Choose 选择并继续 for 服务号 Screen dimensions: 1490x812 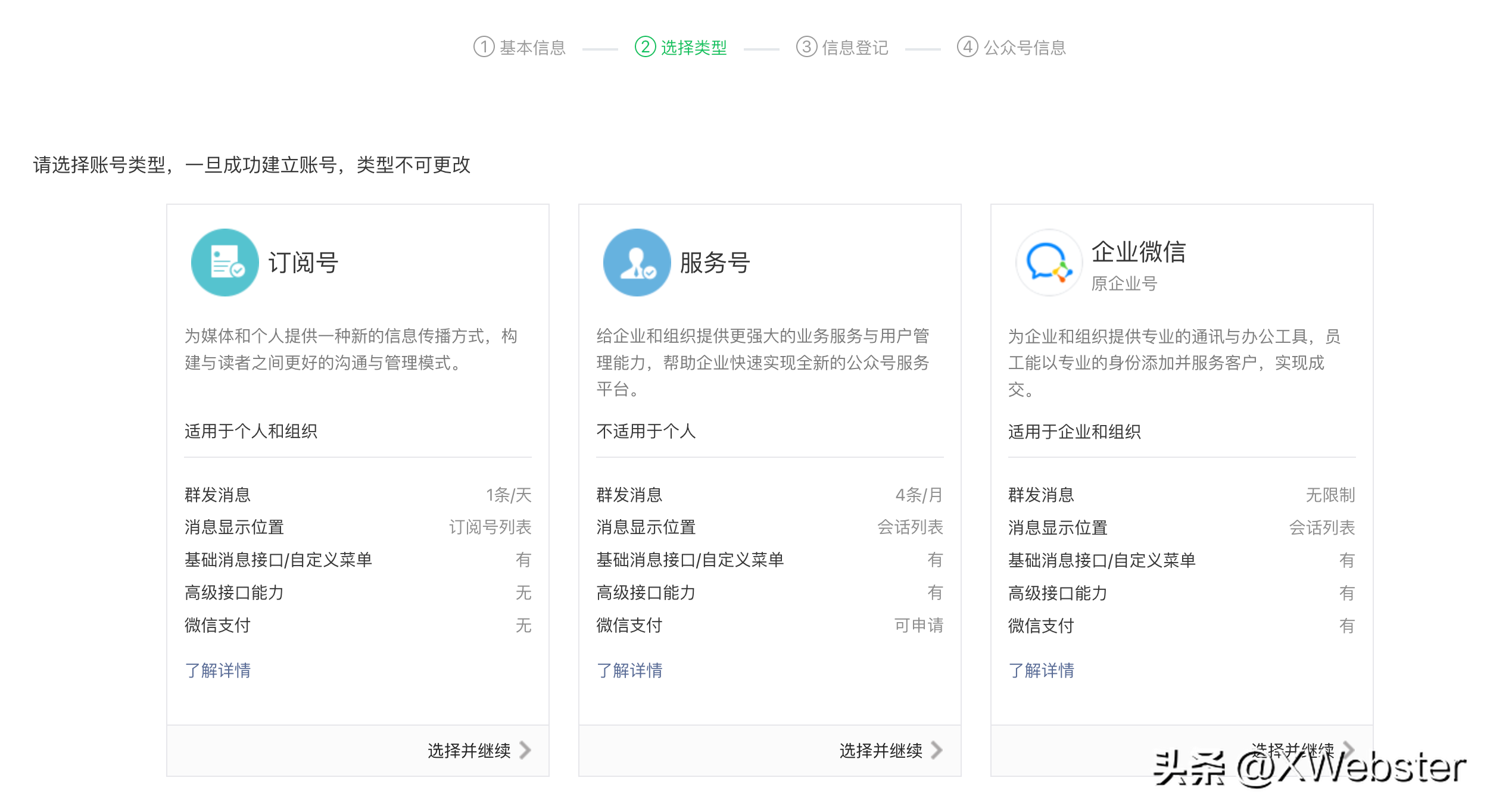coord(881,751)
